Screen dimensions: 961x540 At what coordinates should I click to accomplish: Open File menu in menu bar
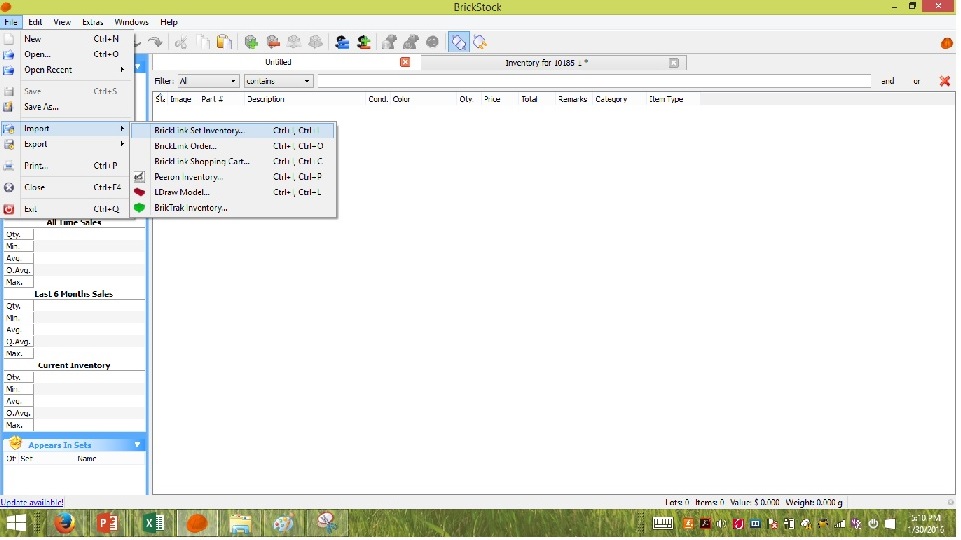[11, 22]
